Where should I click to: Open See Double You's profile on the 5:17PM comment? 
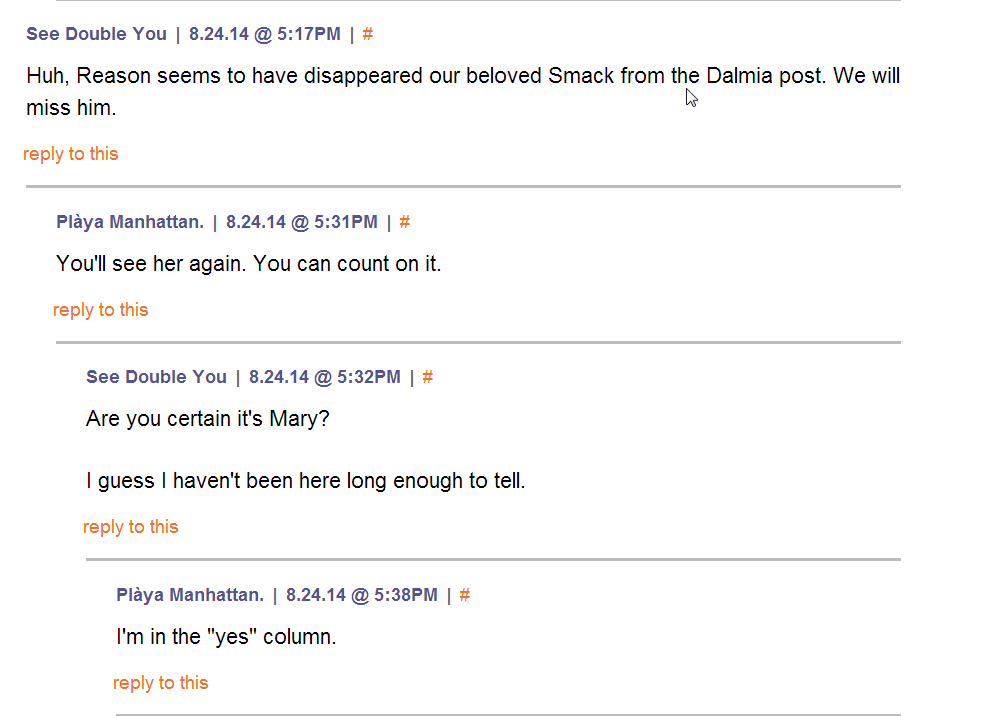(96, 34)
